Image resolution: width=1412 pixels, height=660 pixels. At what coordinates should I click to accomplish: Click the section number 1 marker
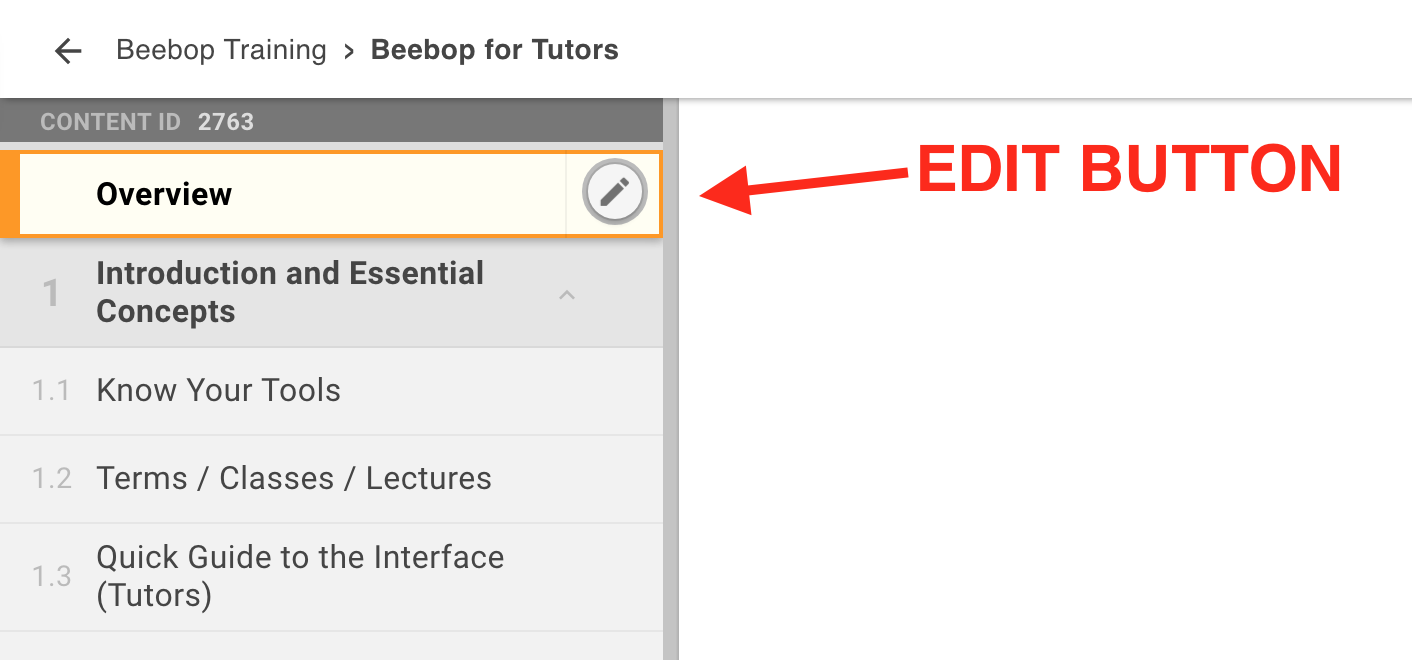click(50, 293)
